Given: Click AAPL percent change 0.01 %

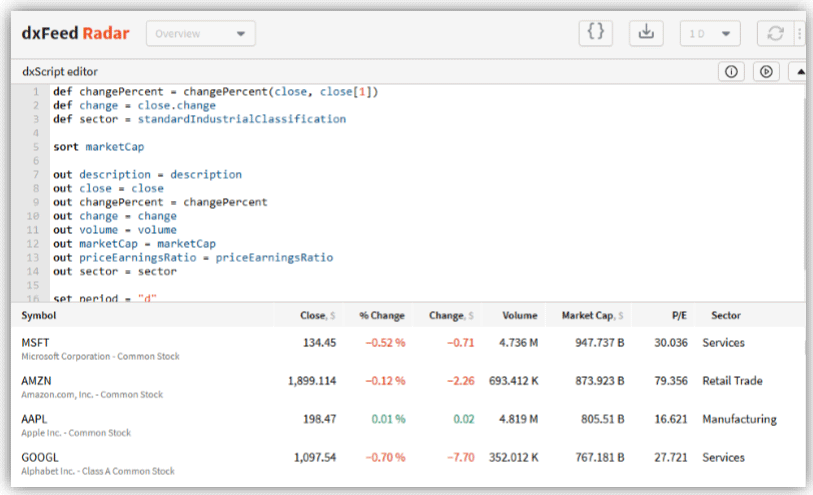Looking at the screenshot, I should click(x=388, y=419).
